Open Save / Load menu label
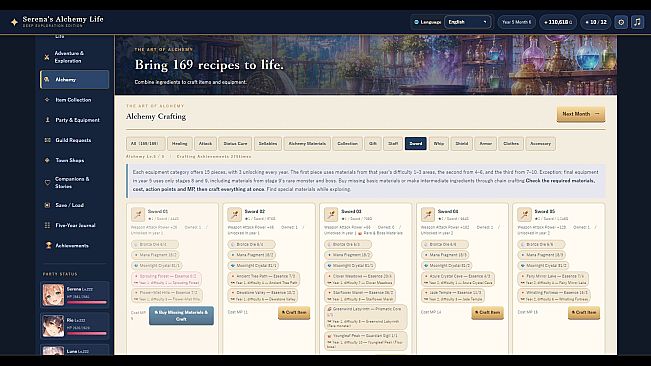This screenshot has height=366, width=651. 69,205
